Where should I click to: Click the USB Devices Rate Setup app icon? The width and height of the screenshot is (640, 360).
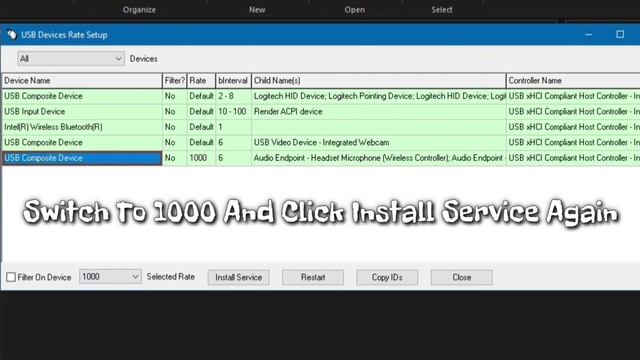(x=11, y=35)
